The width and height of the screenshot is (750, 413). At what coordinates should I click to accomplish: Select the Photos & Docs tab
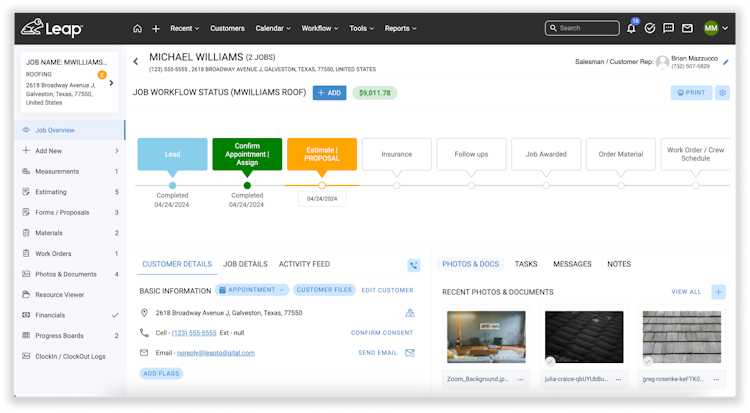pyautogui.click(x=470, y=264)
